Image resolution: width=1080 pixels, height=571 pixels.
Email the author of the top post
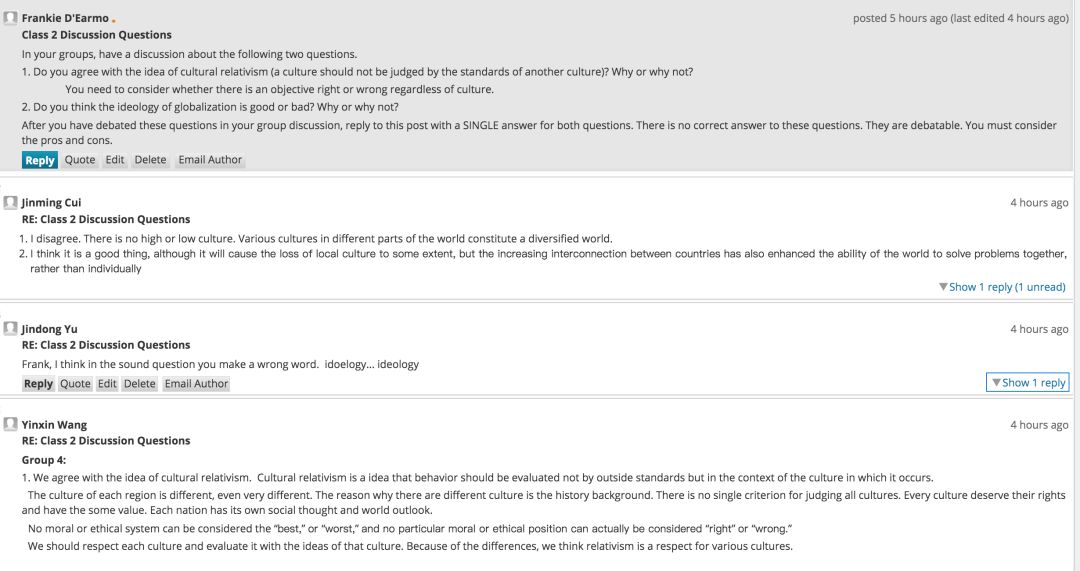coord(210,160)
